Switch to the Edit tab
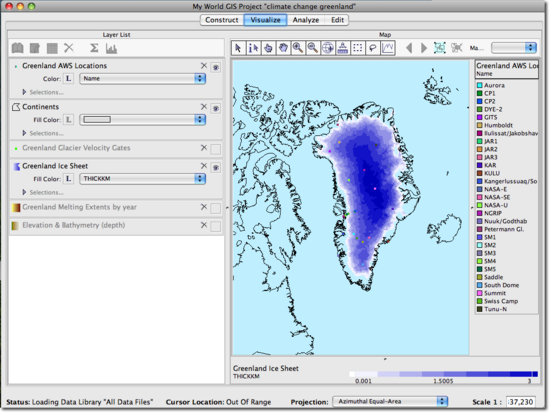This screenshot has height=413, width=550. [337, 20]
